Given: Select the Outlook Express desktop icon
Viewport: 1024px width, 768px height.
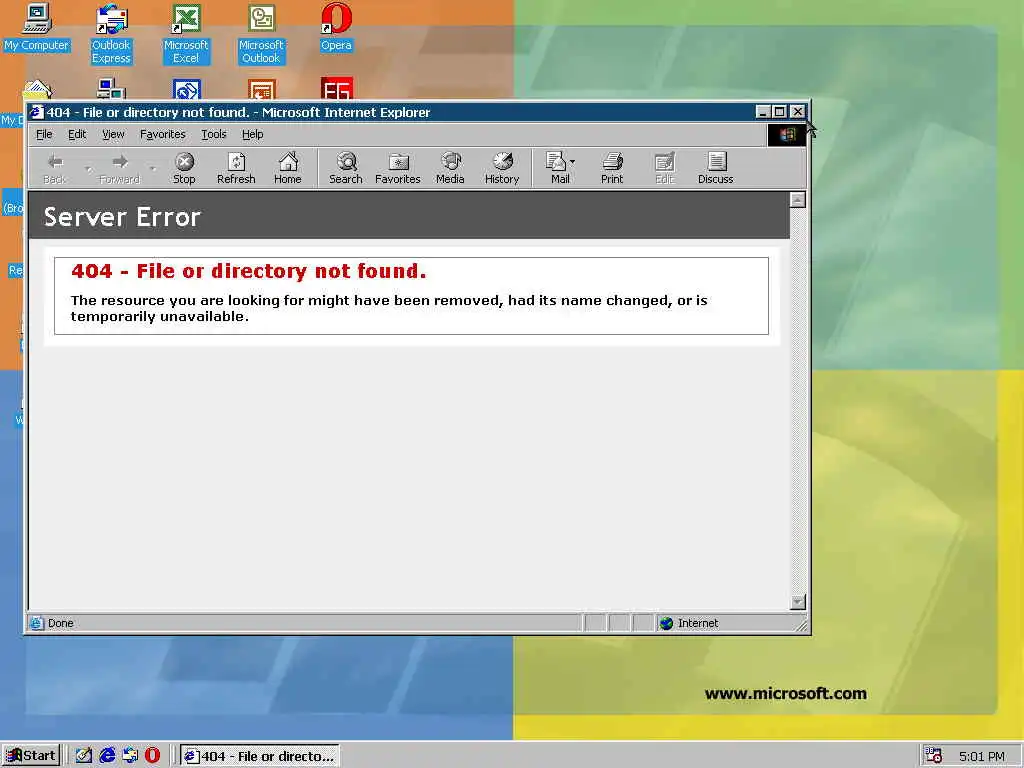Looking at the screenshot, I should pyautogui.click(x=111, y=34).
